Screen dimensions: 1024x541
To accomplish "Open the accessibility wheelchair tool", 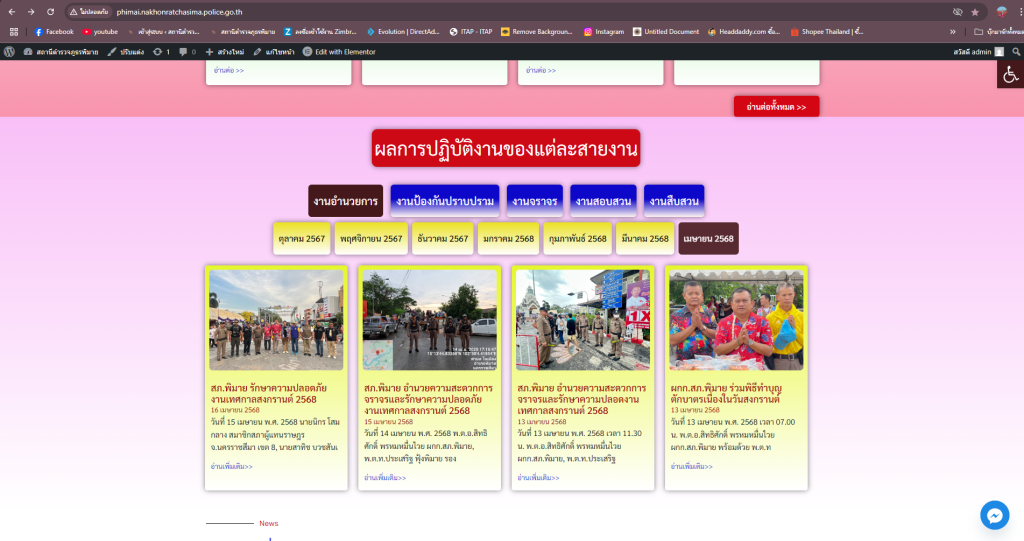I will tap(1010, 74).
